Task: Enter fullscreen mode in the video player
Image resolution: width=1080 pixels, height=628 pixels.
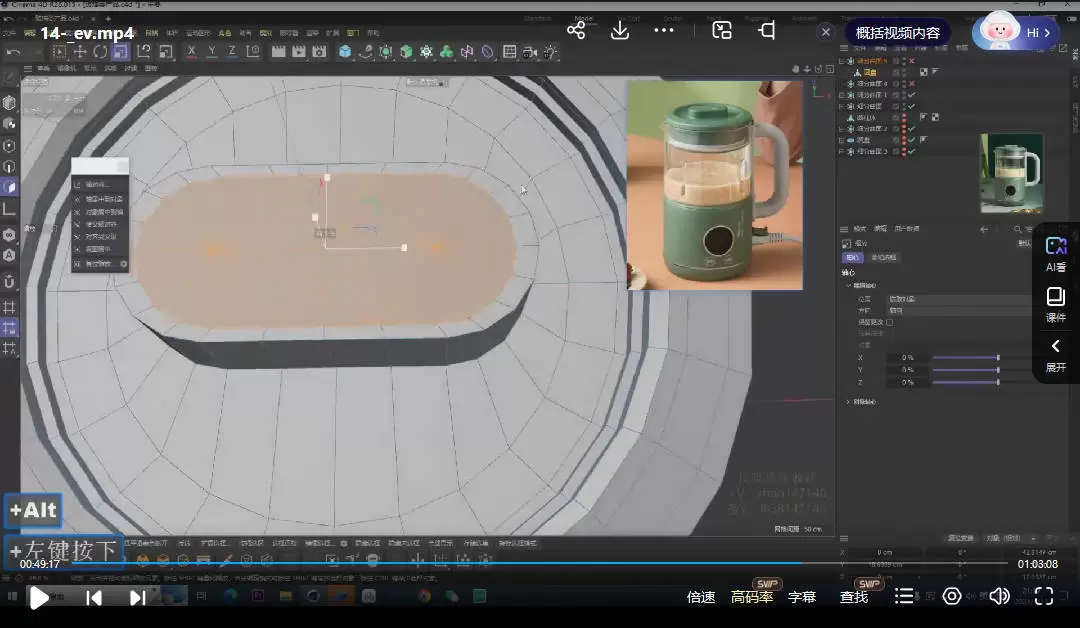Action: (x=1044, y=596)
